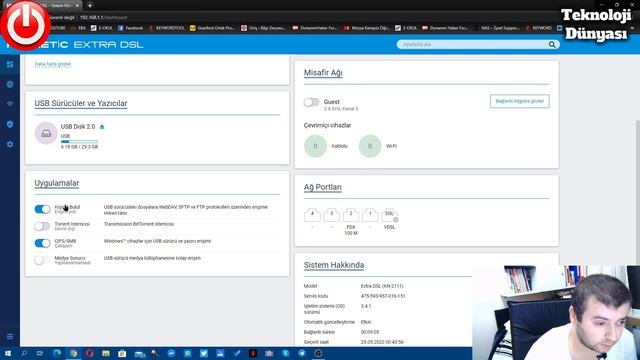Open the Uygulamalar heading link
The height and width of the screenshot is (360, 640).
[57, 183]
